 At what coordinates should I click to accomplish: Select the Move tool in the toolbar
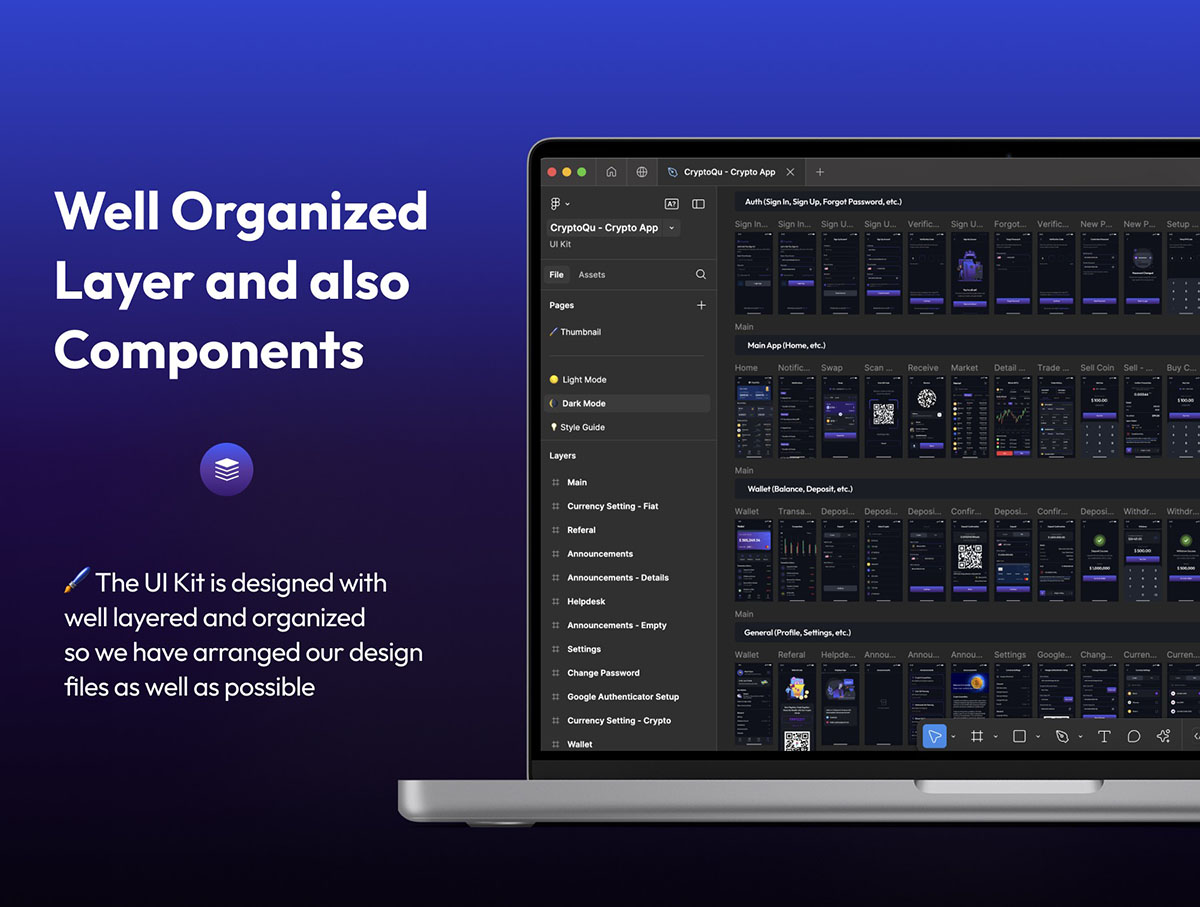point(934,736)
